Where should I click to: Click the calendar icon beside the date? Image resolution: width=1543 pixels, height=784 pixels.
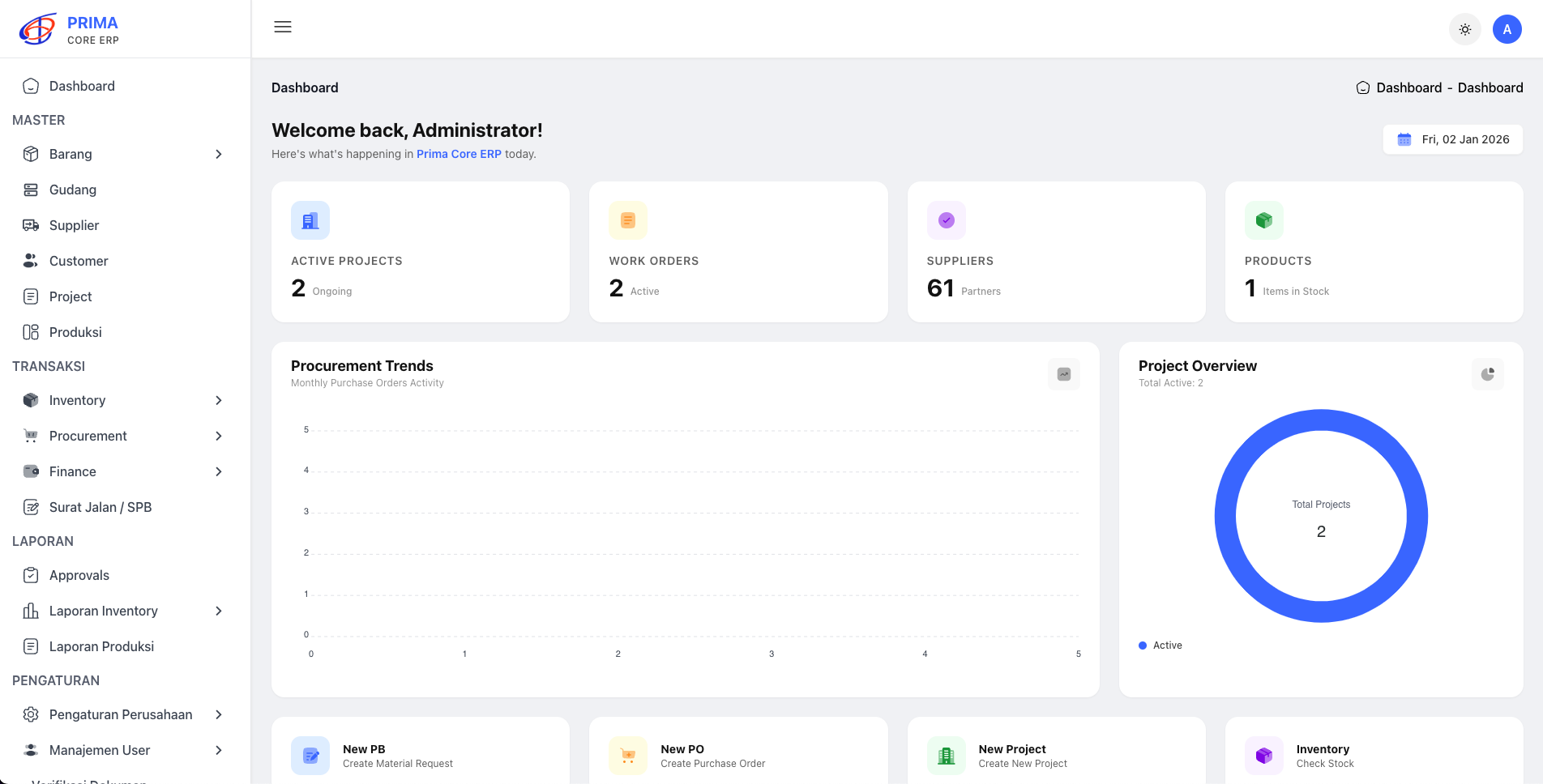(1404, 139)
